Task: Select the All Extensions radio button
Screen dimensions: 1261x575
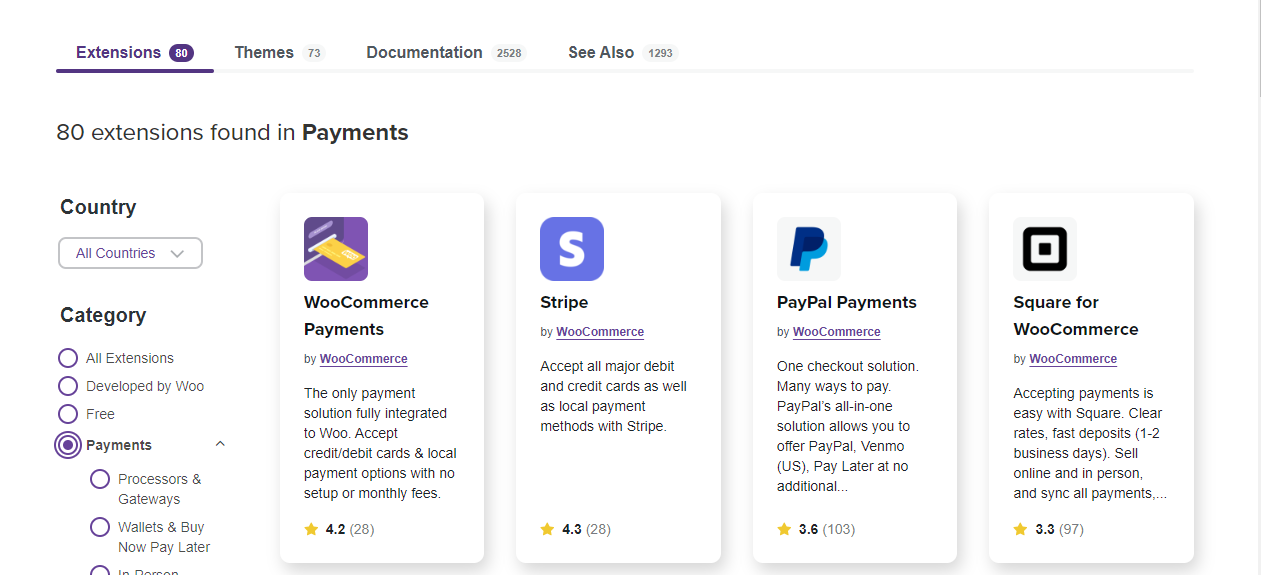Action: pos(68,358)
